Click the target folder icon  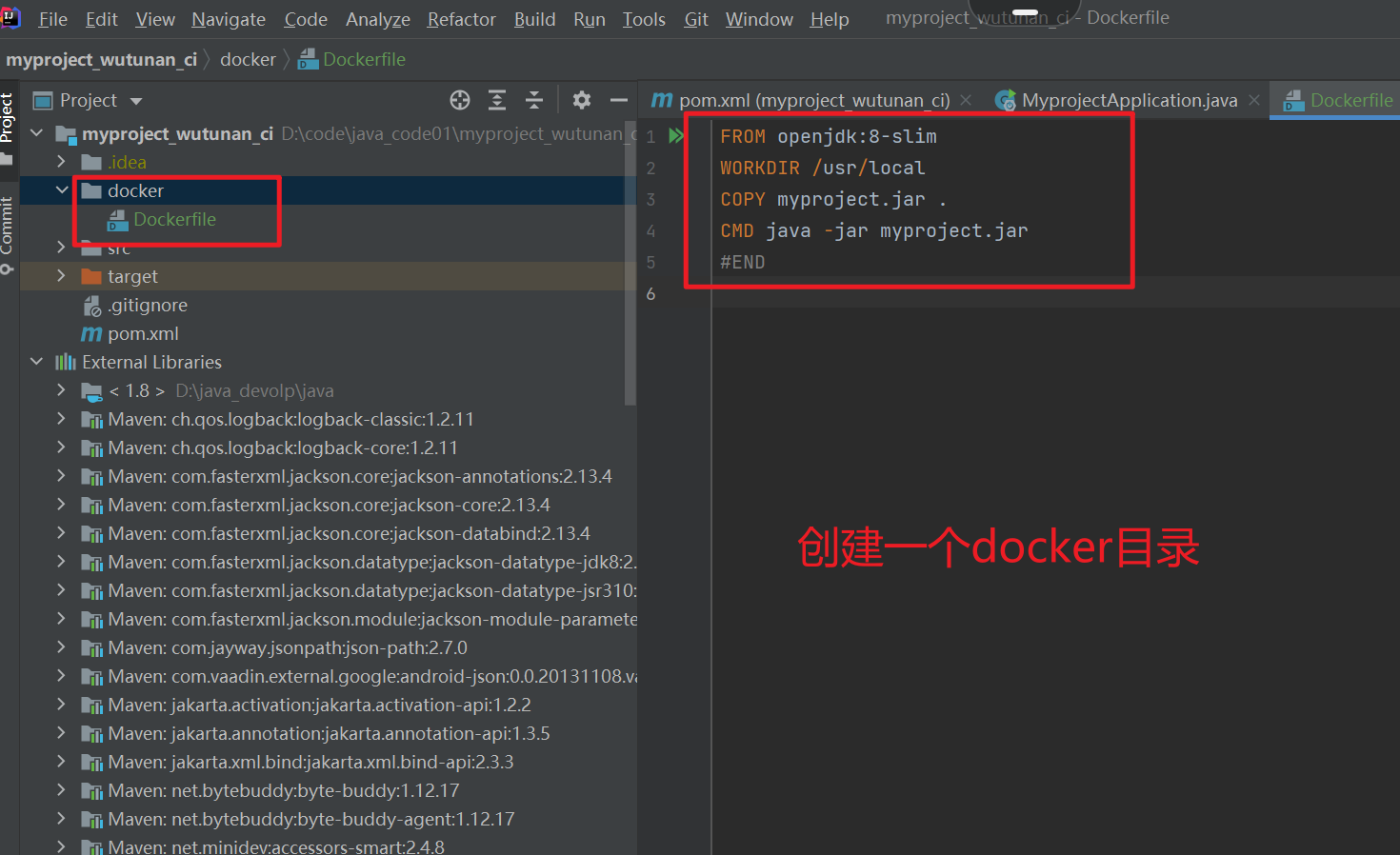[x=91, y=276]
